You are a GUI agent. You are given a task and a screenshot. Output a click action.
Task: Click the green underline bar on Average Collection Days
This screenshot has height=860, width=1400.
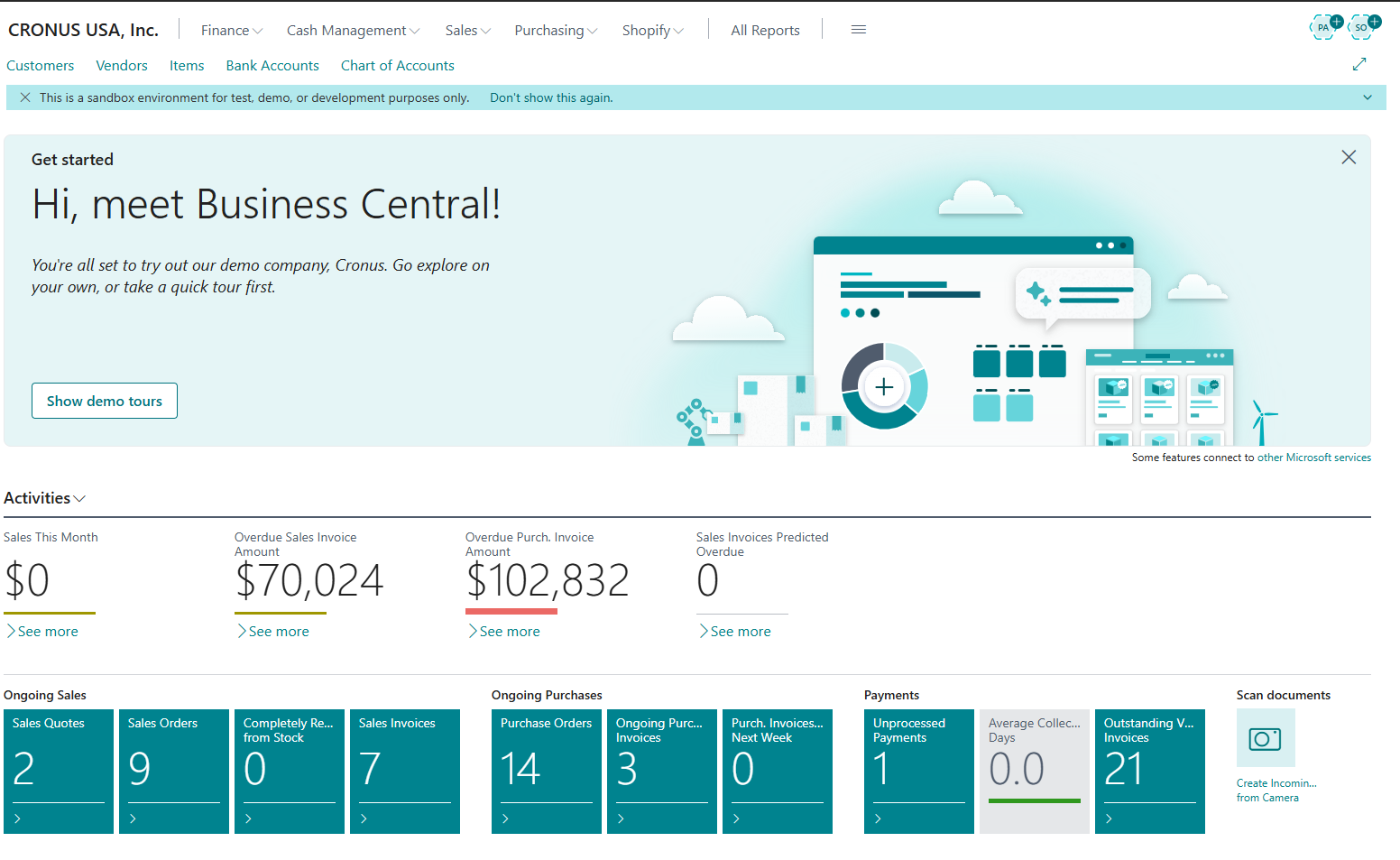tap(1034, 802)
